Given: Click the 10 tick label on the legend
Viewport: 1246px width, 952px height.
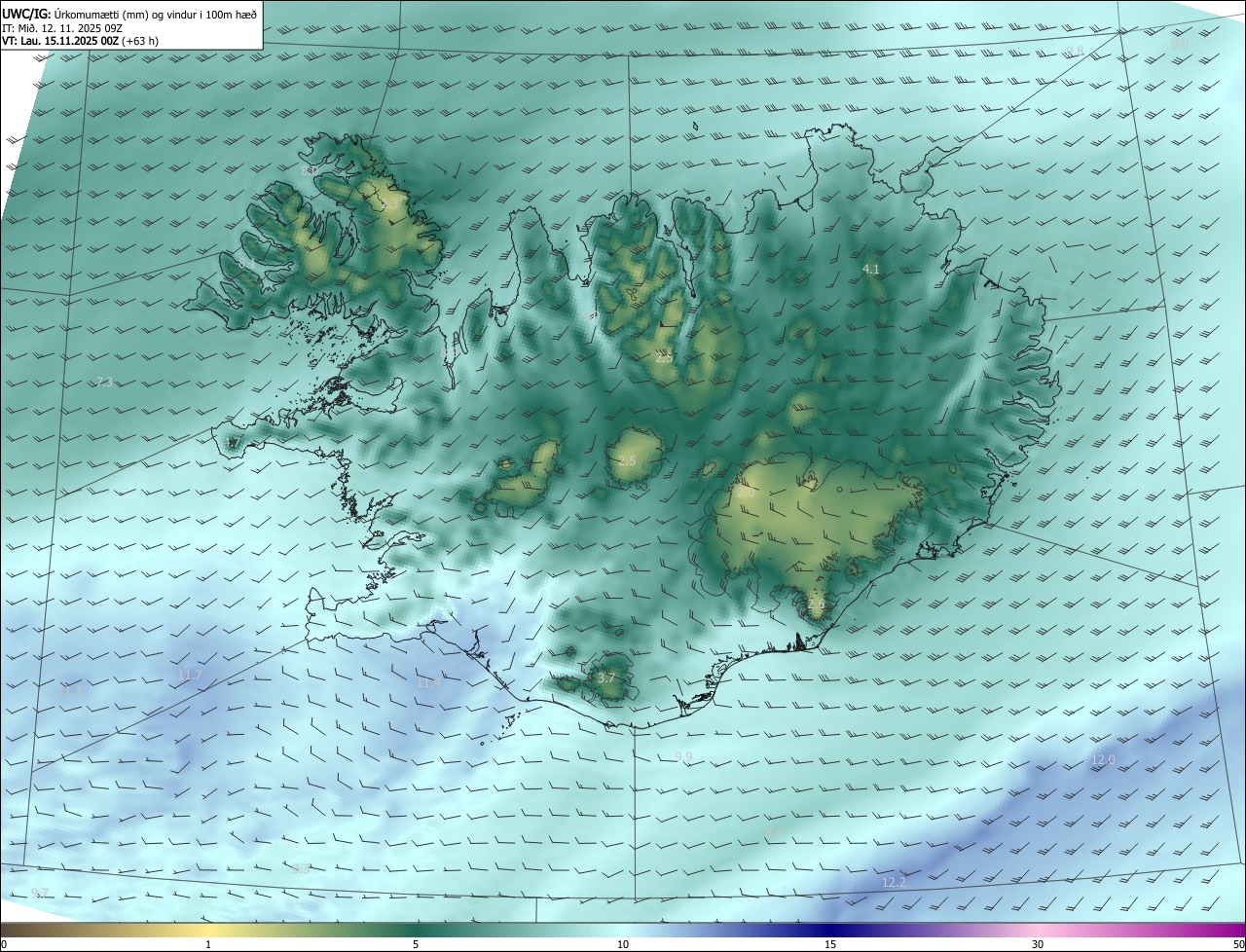Looking at the screenshot, I should [x=623, y=944].
